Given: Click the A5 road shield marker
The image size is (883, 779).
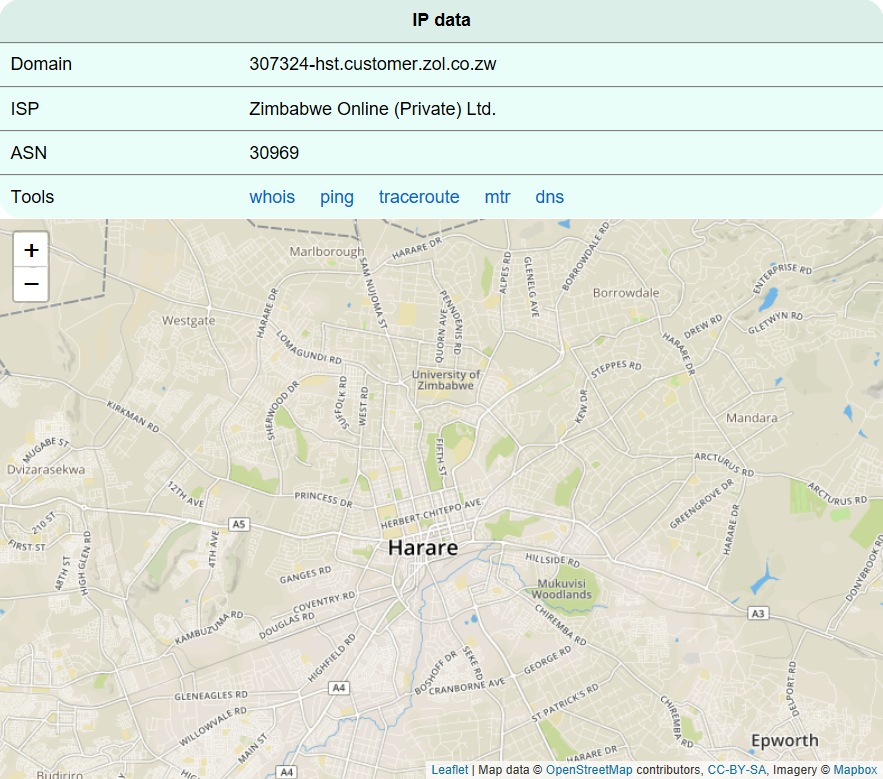Looking at the screenshot, I should click(x=239, y=524).
